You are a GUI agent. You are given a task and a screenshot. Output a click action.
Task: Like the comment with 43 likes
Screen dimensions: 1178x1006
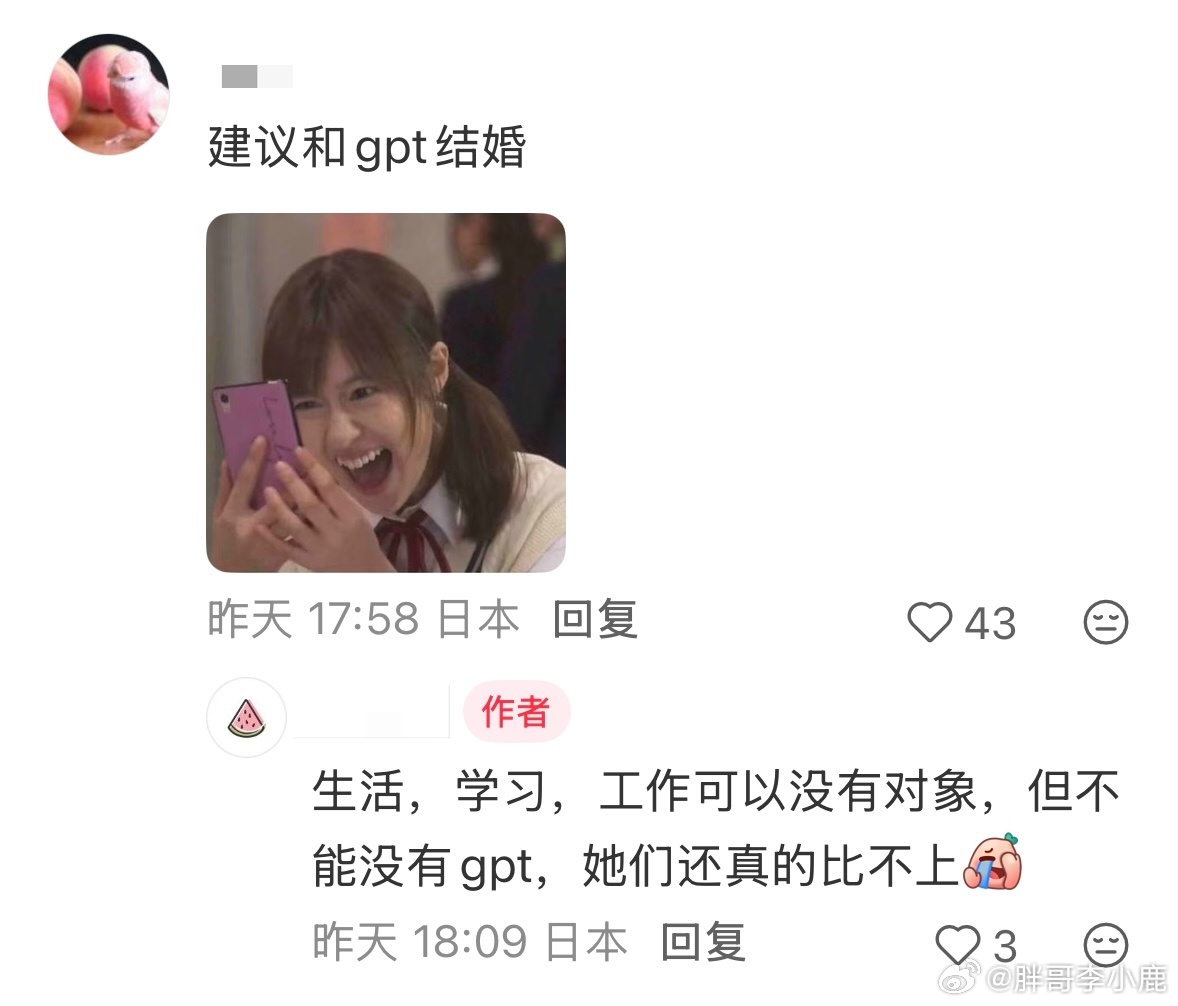click(929, 622)
